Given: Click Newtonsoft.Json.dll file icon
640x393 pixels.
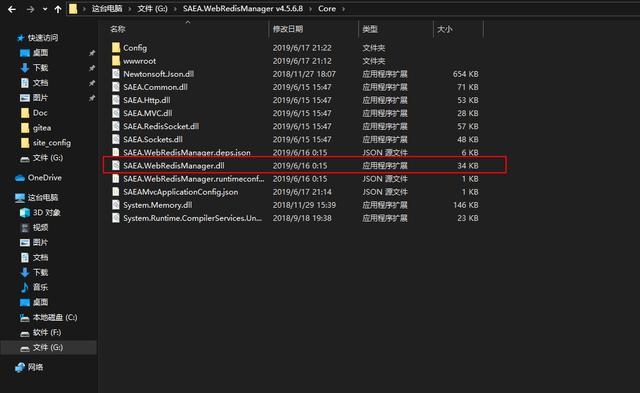Looking at the screenshot, I should [116, 74].
